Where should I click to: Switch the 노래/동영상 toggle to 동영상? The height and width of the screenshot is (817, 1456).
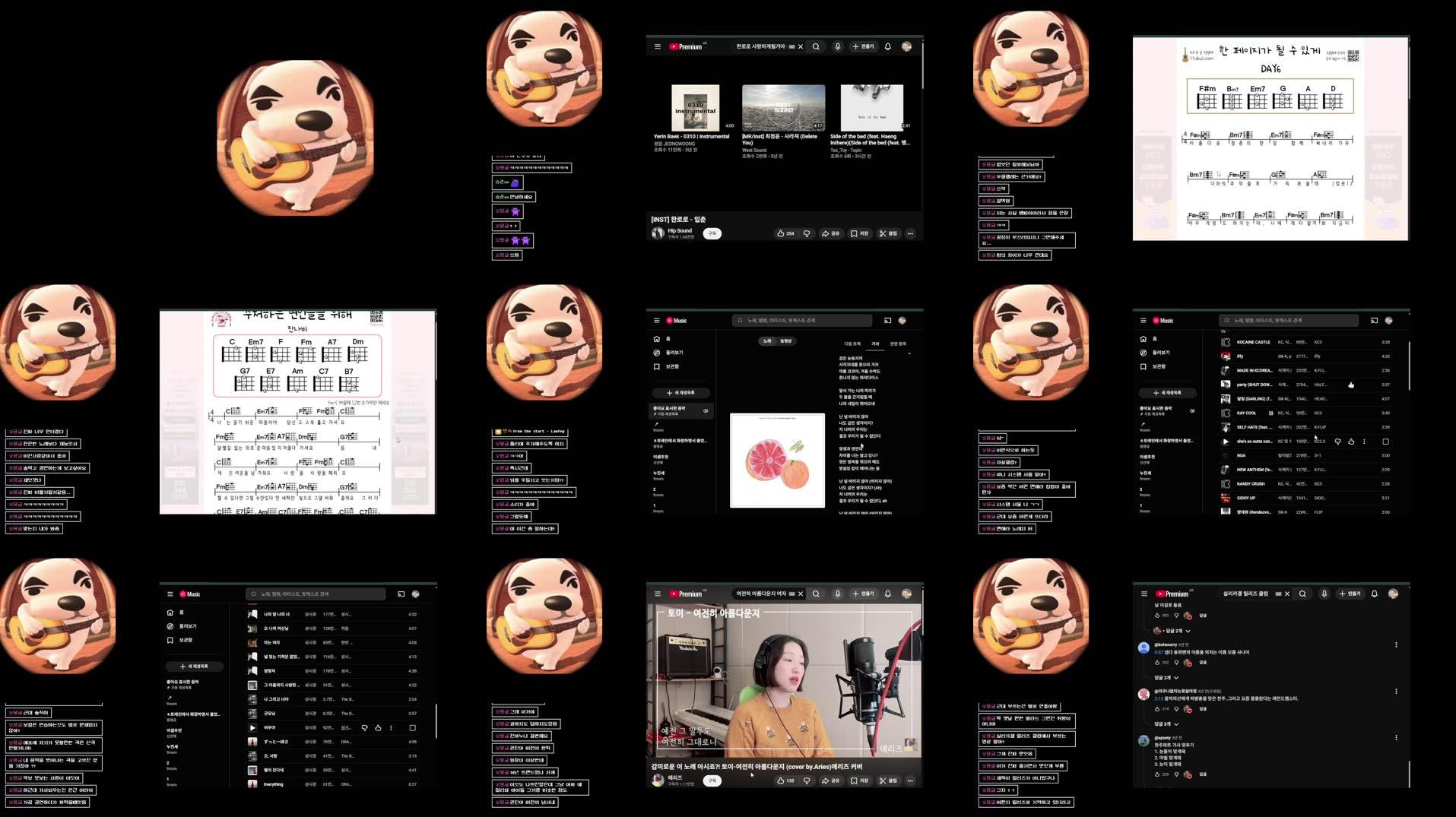point(788,341)
